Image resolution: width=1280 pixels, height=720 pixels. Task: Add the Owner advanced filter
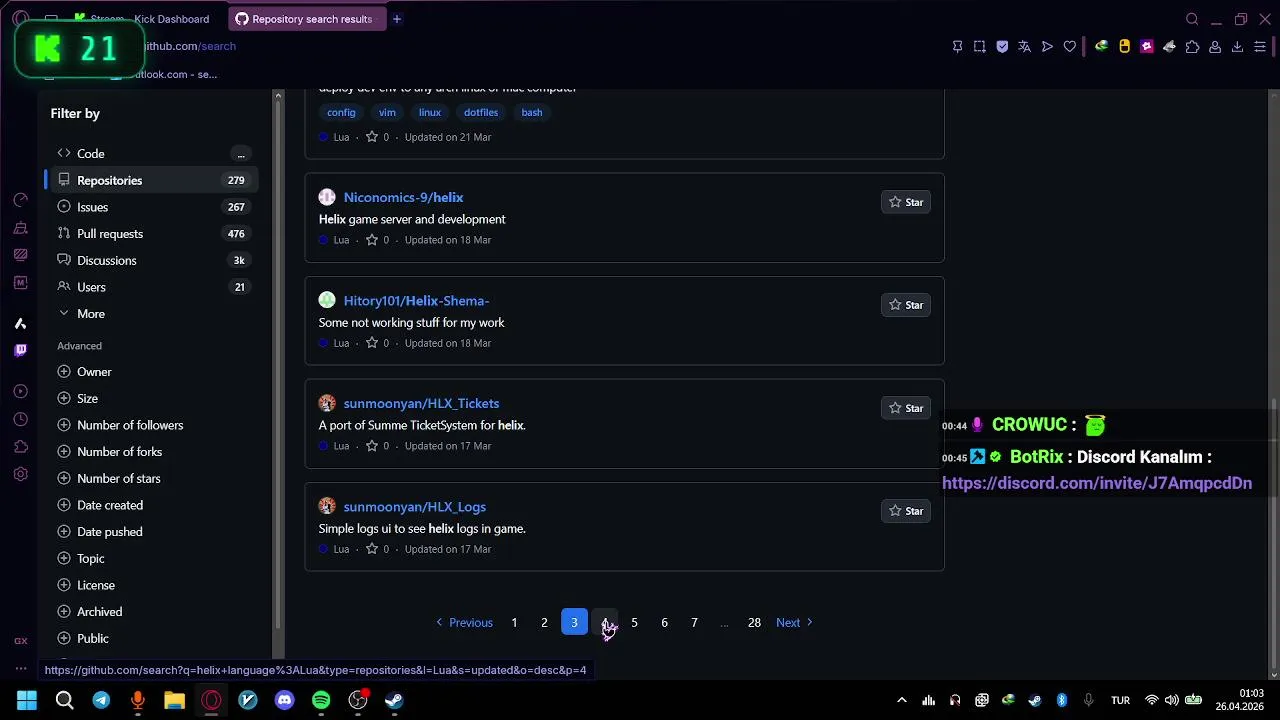pyautogui.click(x=85, y=372)
